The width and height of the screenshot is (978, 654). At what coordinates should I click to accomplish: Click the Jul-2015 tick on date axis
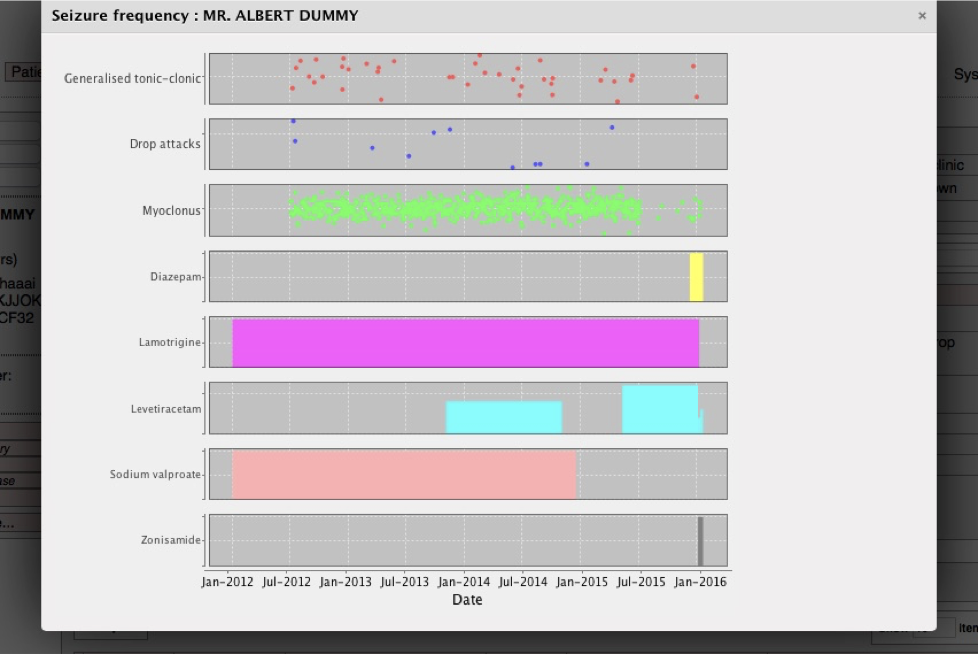[640, 582]
